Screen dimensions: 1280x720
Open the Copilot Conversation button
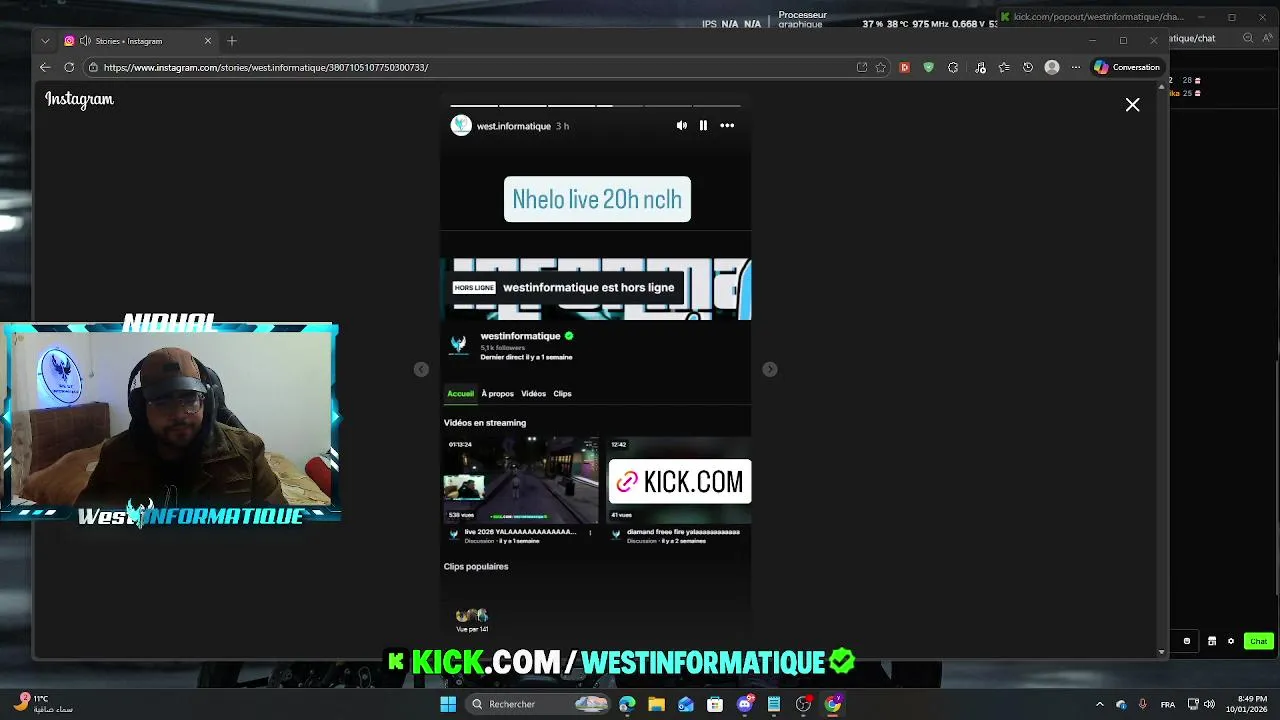point(1128,67)
